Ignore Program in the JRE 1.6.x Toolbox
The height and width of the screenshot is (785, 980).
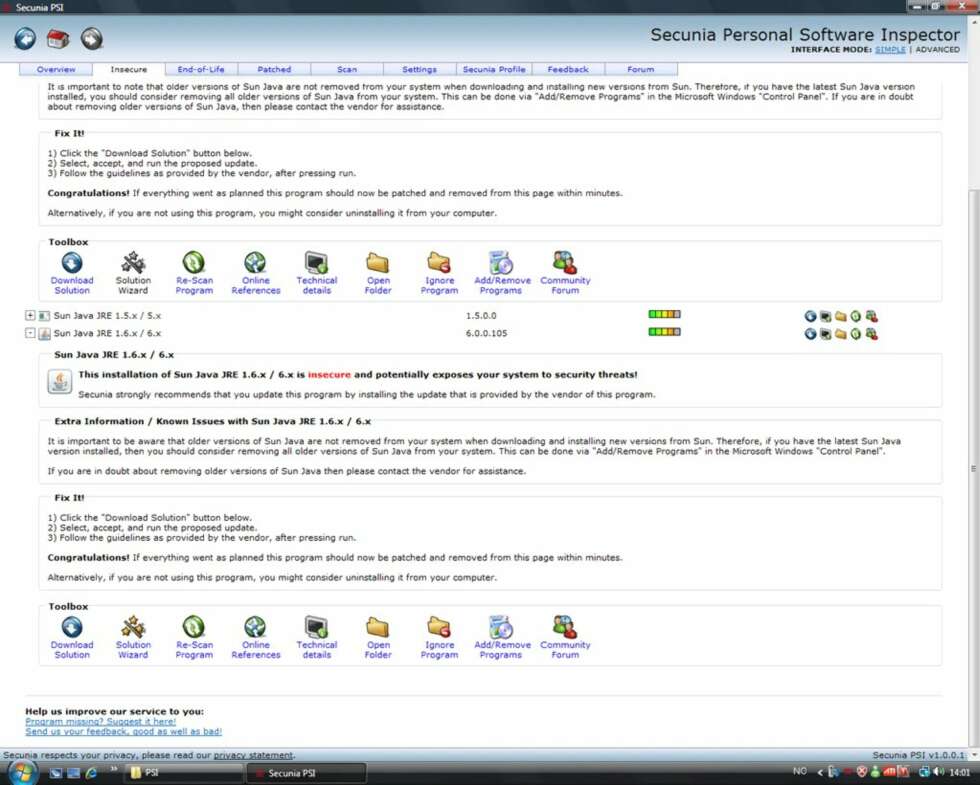(439, 638)
